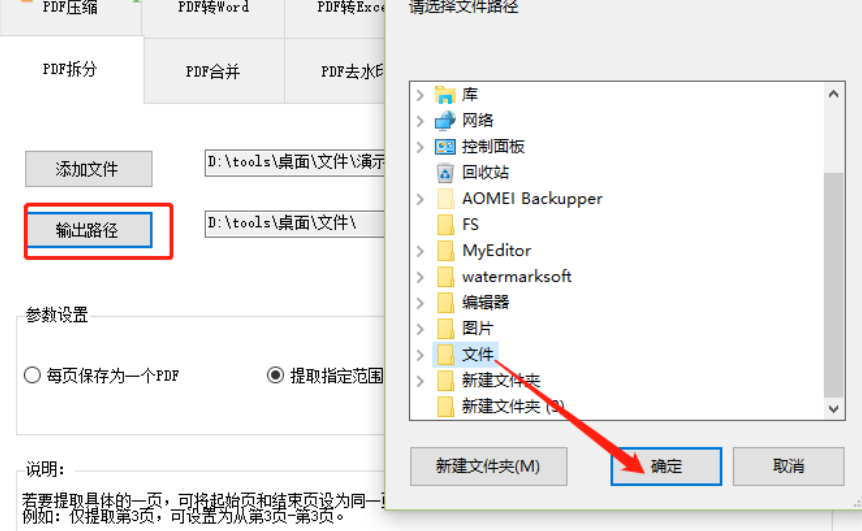Select the 控制面板 control panel icon
862x531 pixels.
(445, 147)
